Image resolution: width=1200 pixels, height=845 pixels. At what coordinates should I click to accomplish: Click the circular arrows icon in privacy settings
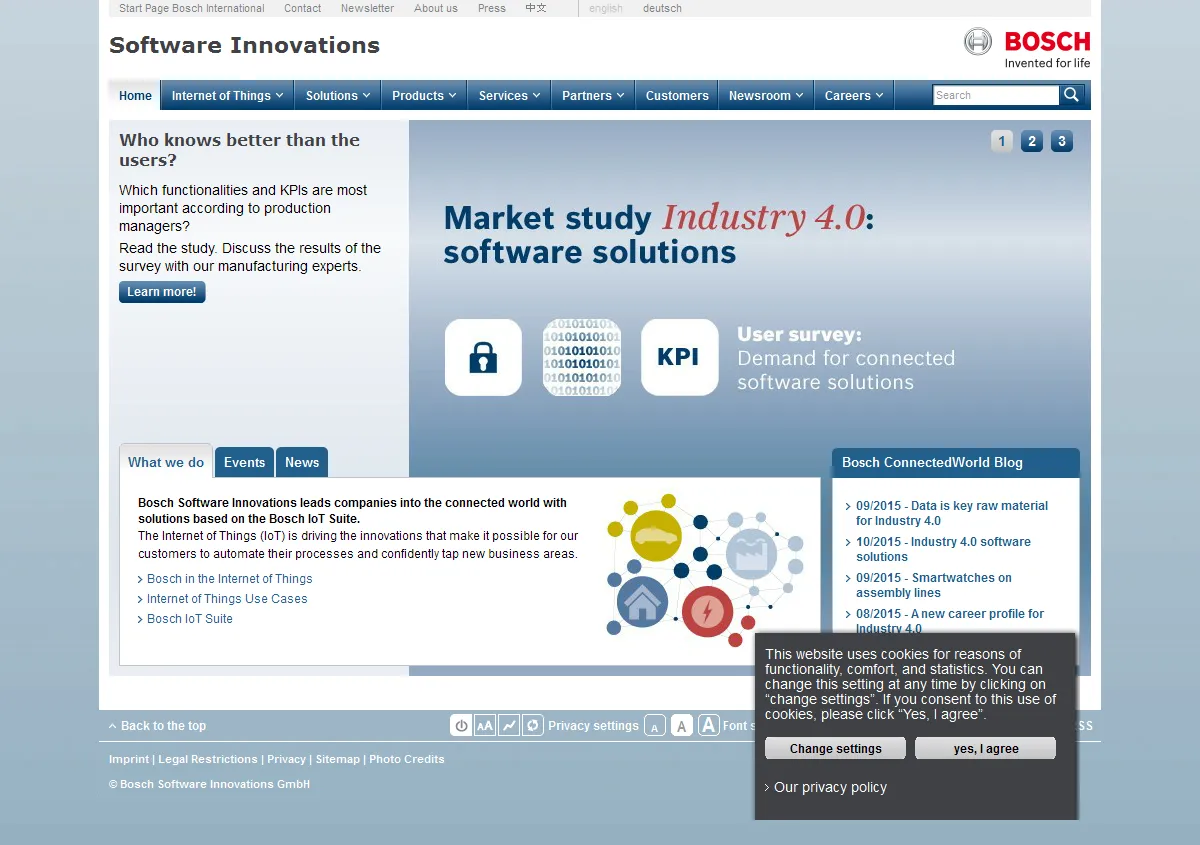(533, 726)
